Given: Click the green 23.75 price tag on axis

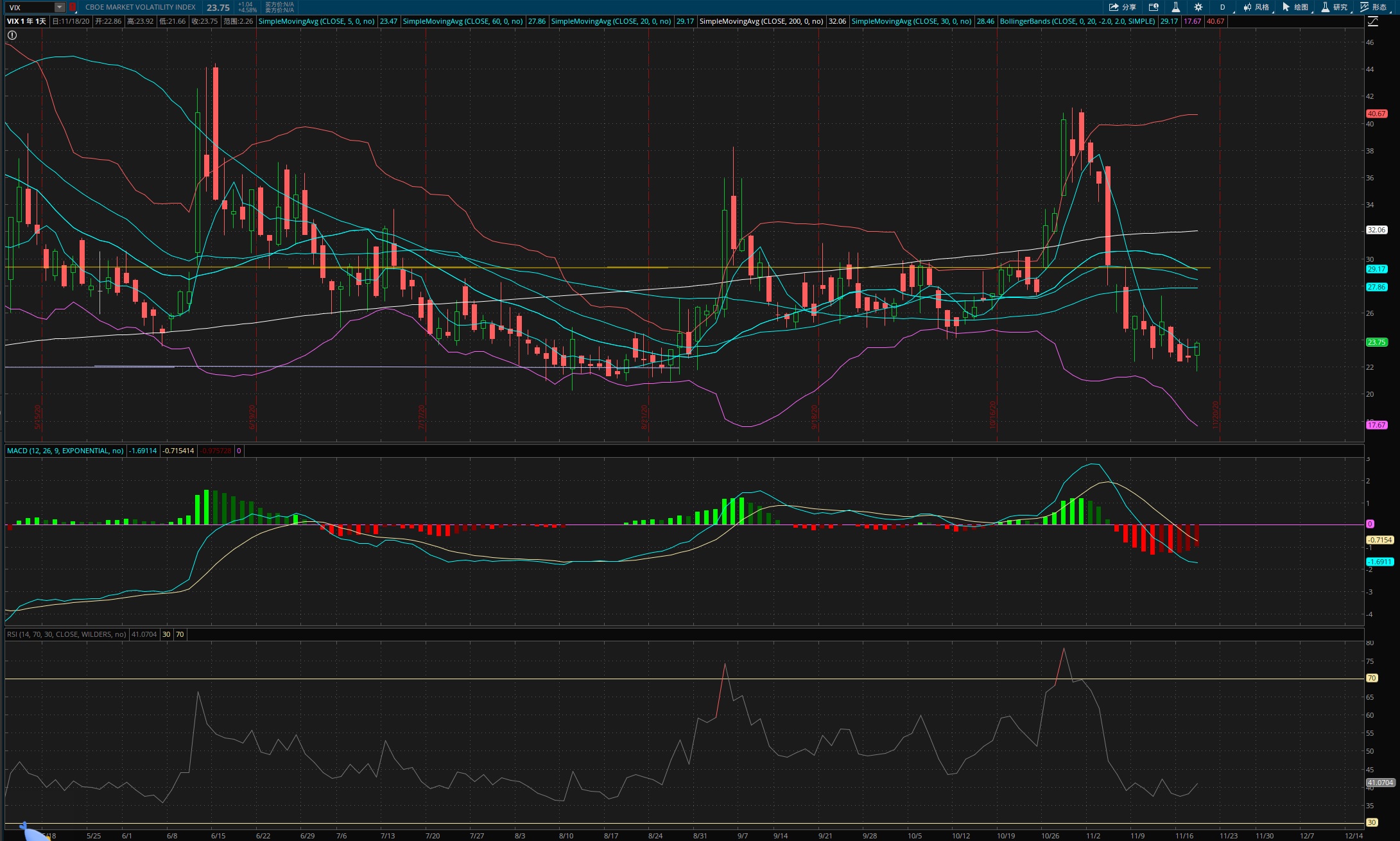Looking at the screenshot, I should tap(1376, 342).
